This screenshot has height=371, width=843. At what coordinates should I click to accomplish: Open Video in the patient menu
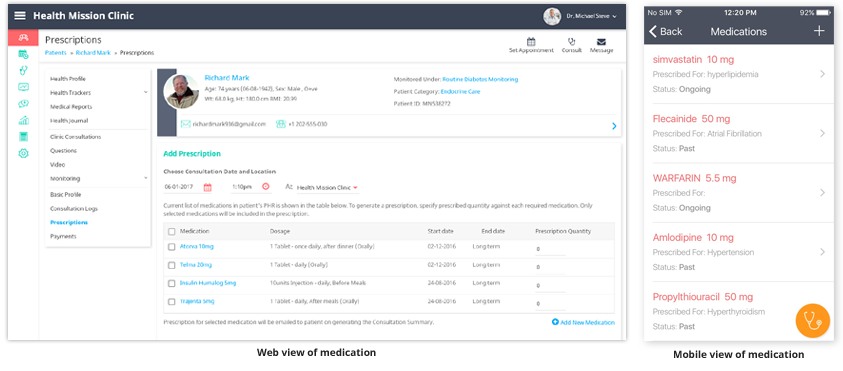point(58,165)
